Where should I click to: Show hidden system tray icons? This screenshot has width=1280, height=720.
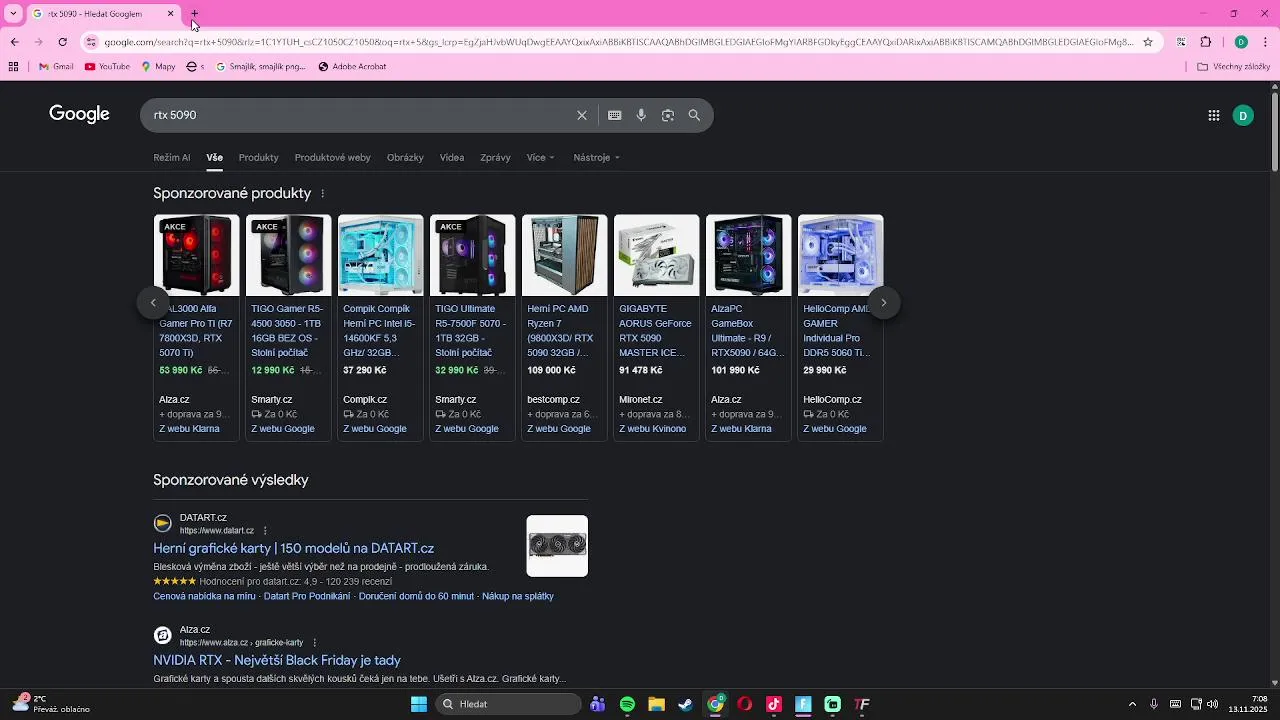1132,704
